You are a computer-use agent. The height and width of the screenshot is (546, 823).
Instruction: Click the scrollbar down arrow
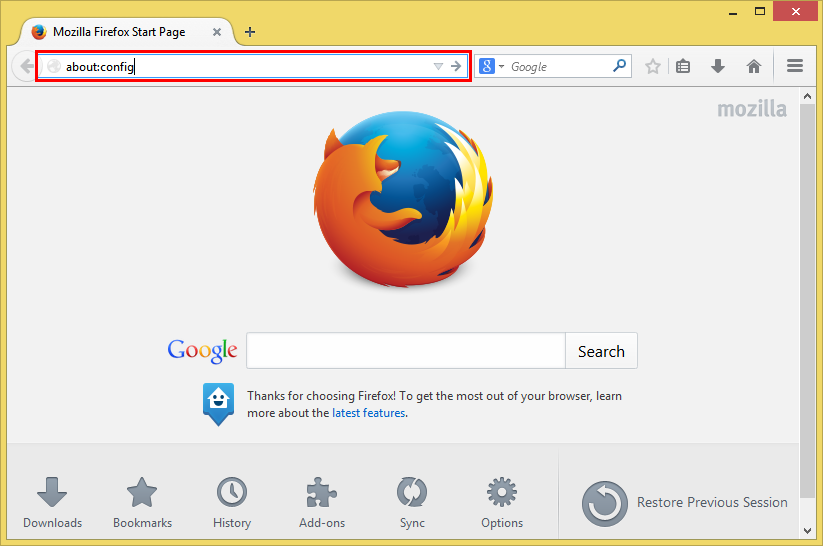tap(807, 531)
